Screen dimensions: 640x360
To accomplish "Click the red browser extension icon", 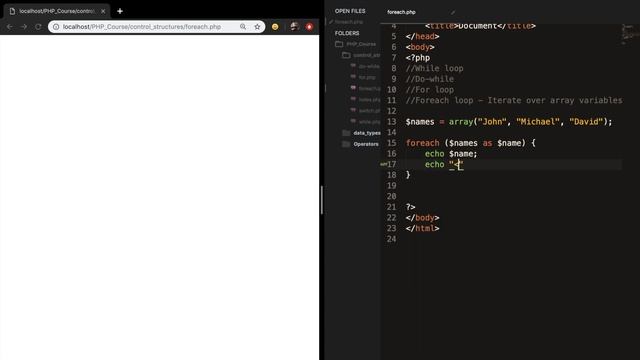I will tap(309, 27).
